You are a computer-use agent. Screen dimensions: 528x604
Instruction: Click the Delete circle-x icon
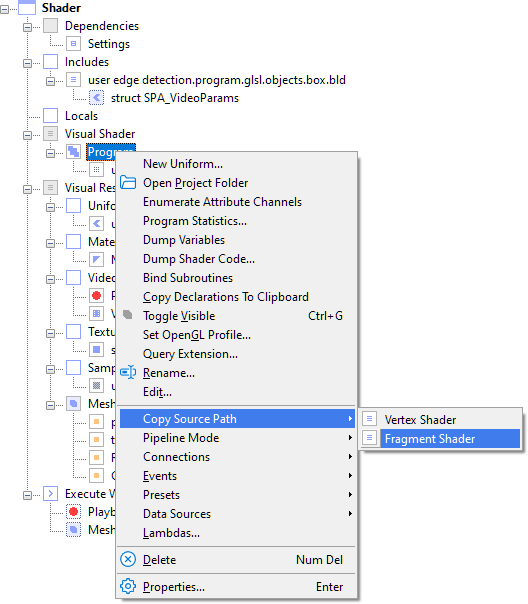[128, 559]
